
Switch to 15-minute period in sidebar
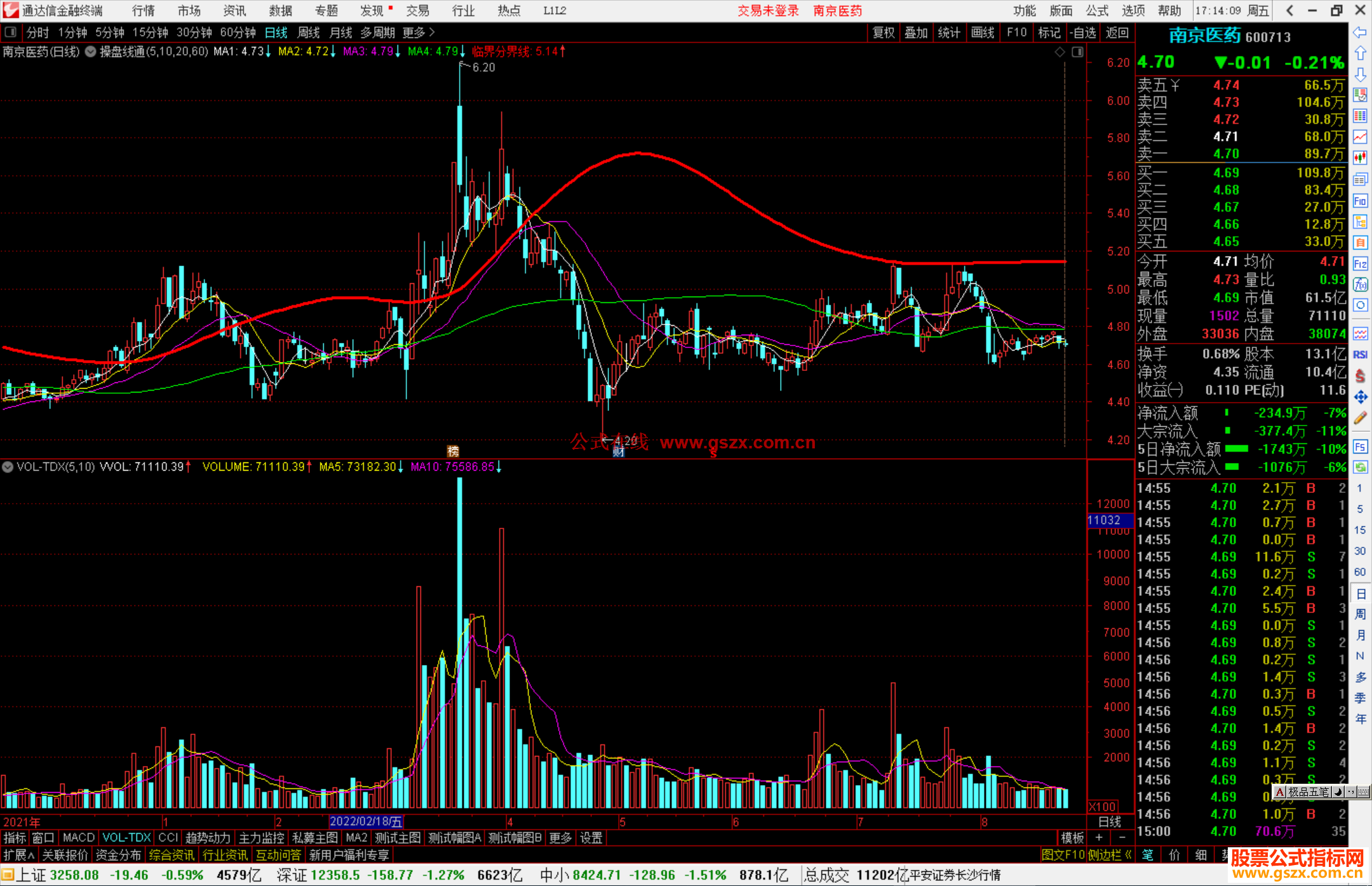pyautogui.click(x=1360, y=530)
